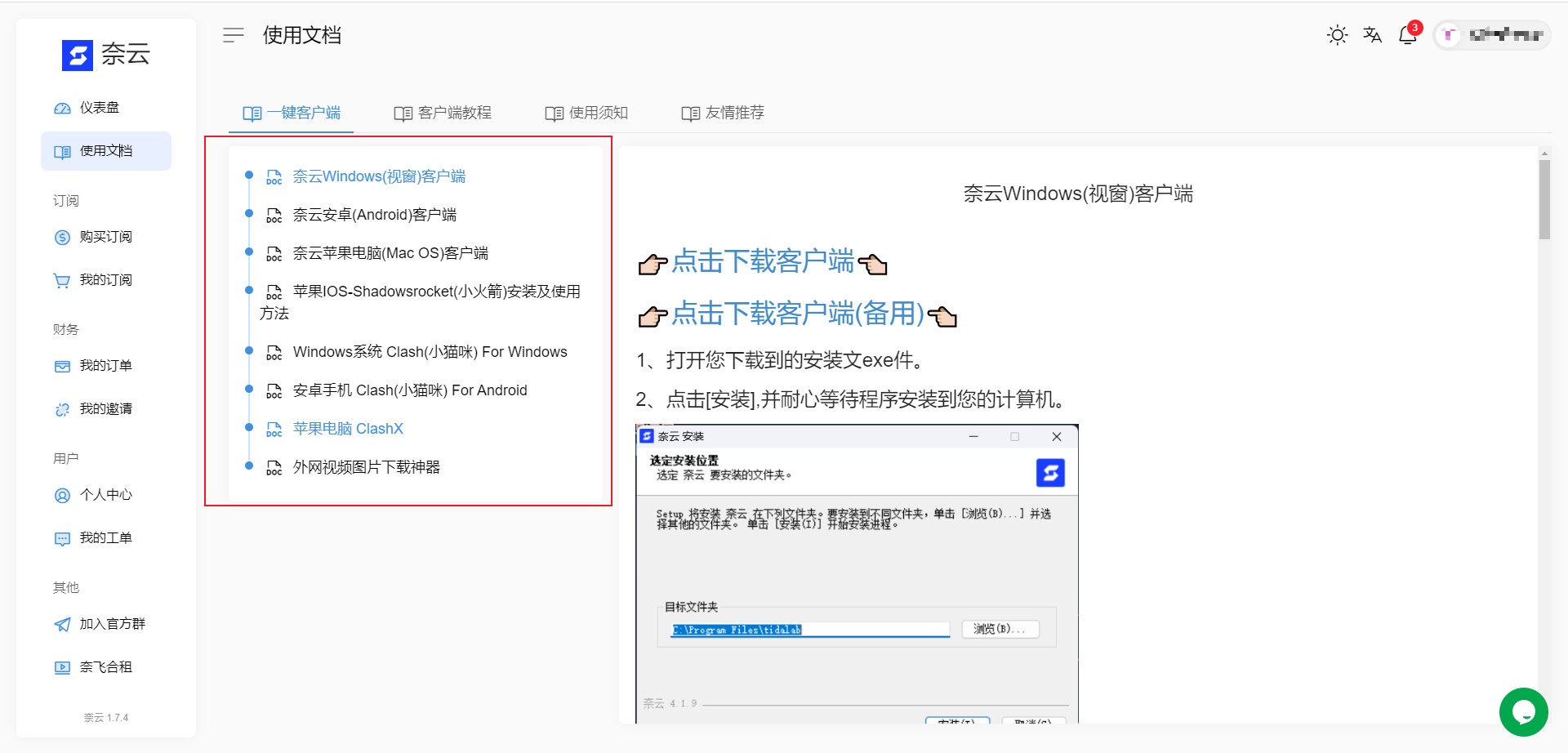Open Windows系统 Clash For Windows document

tap(430, 352)
